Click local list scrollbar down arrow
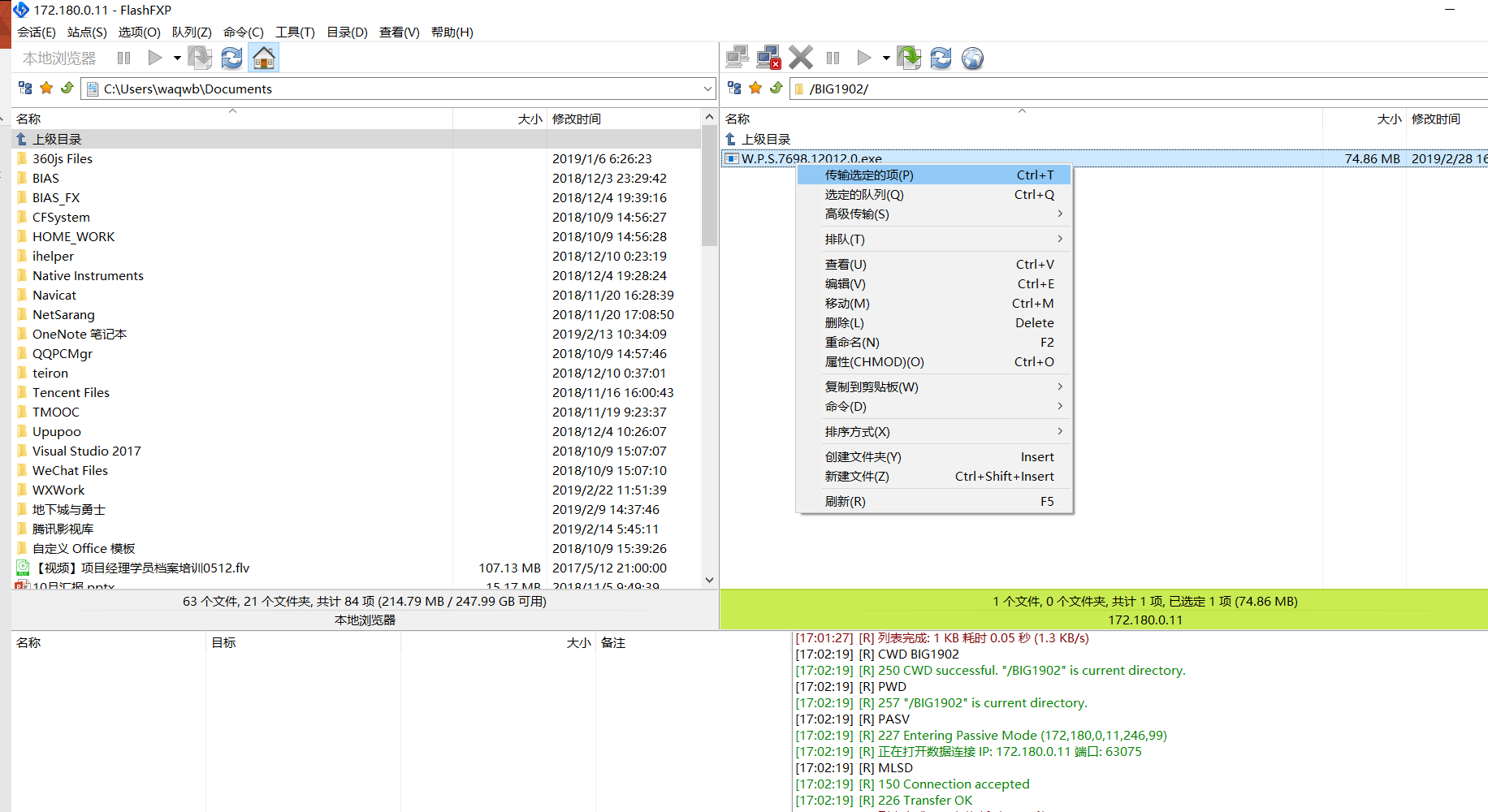 [709, 580]
